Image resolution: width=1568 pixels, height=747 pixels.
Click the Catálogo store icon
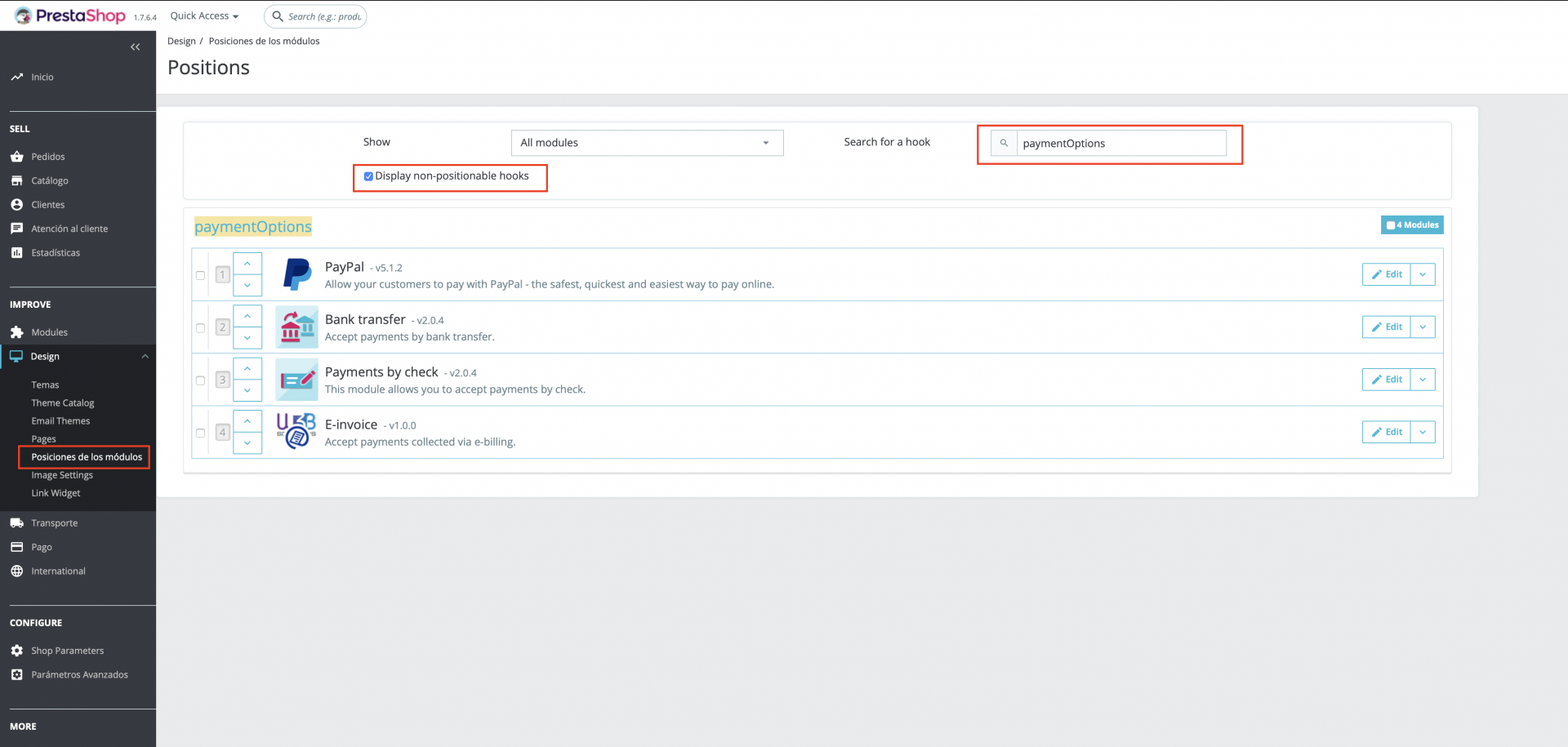[17, 180]
